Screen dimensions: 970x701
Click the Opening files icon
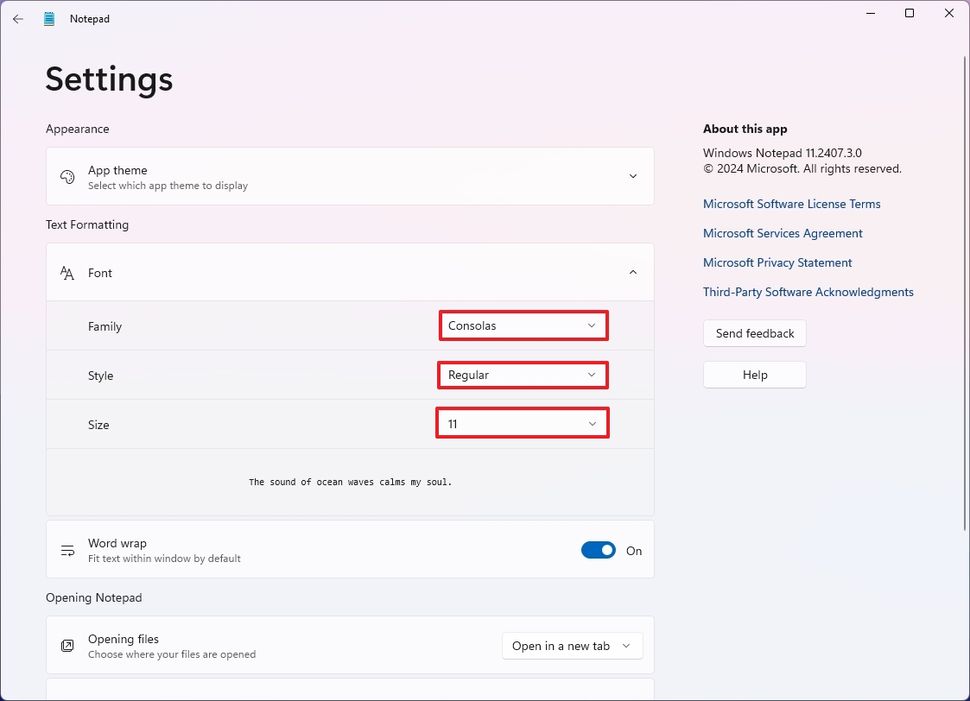[x=67, y=645]
